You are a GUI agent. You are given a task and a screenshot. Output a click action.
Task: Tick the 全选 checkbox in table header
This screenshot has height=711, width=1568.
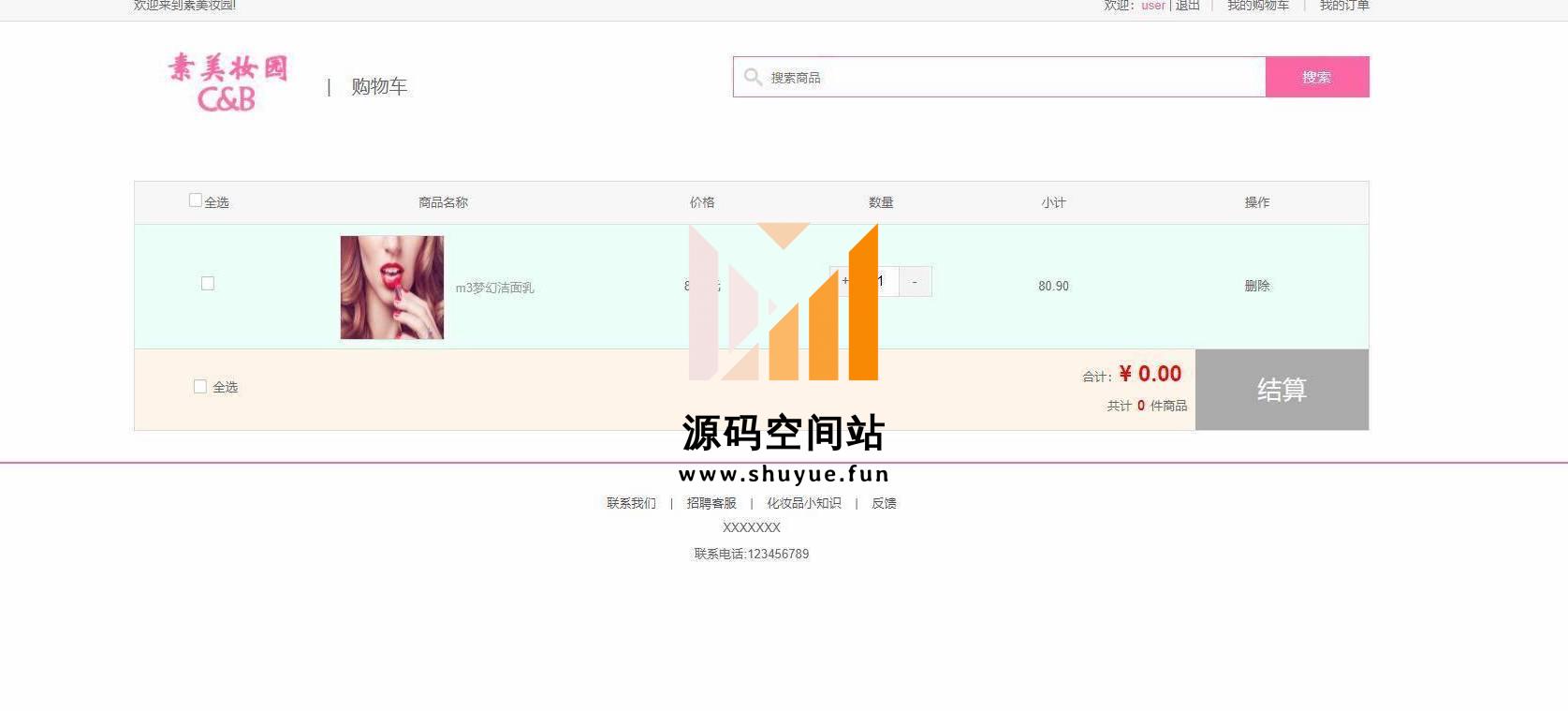[195, 200]
